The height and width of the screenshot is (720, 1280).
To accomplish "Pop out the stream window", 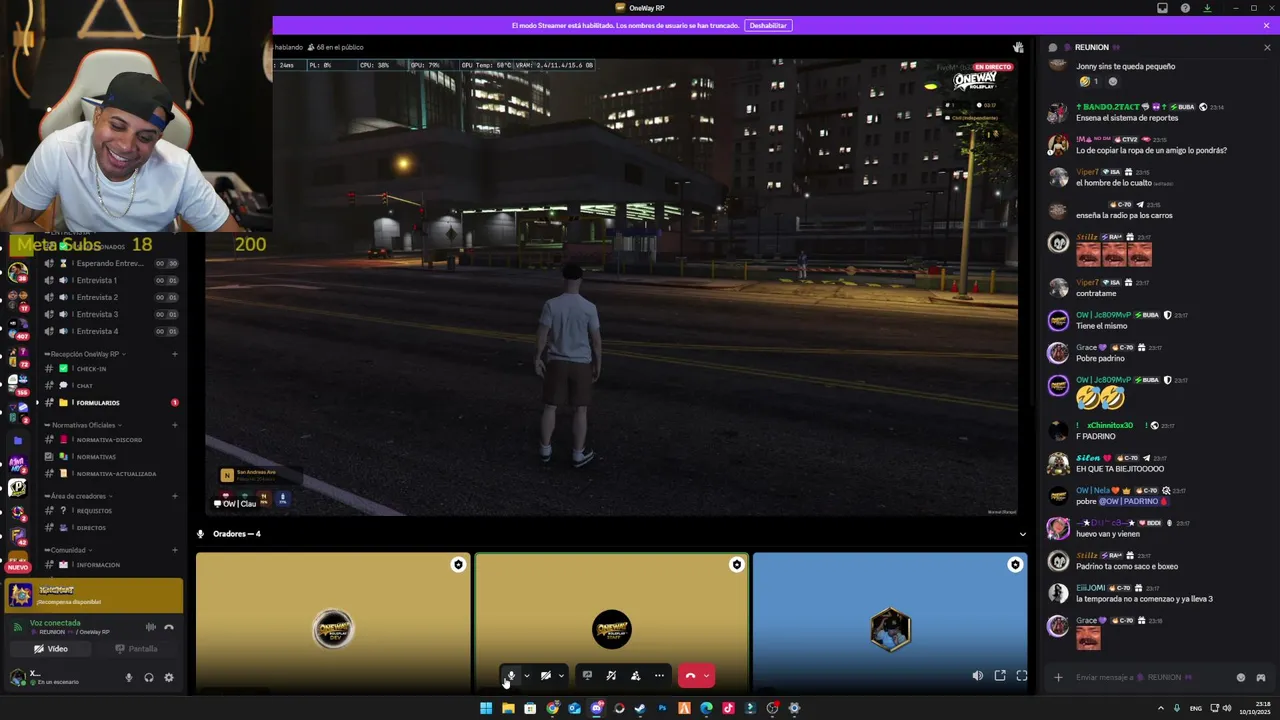I will [x=1000, y=676].
